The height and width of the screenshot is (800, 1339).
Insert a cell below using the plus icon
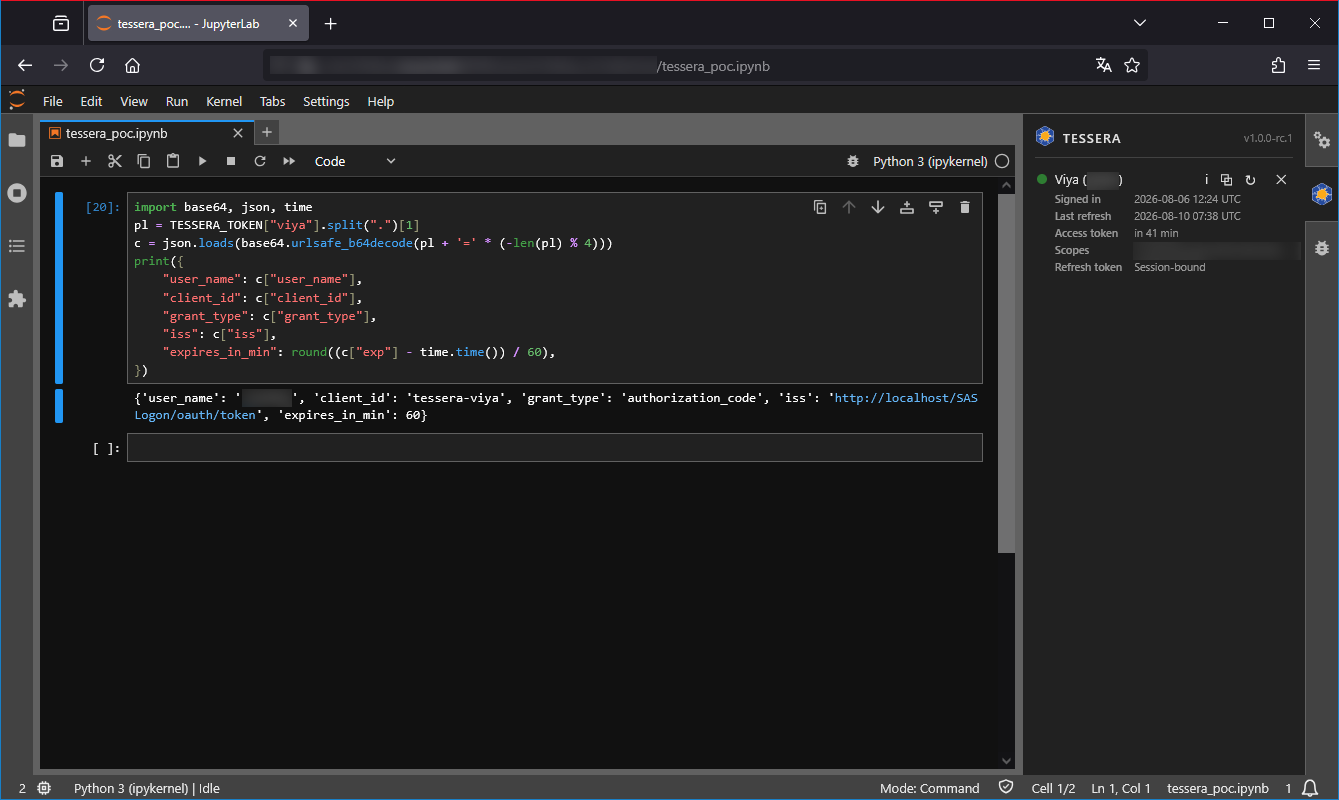pos(86,161)
